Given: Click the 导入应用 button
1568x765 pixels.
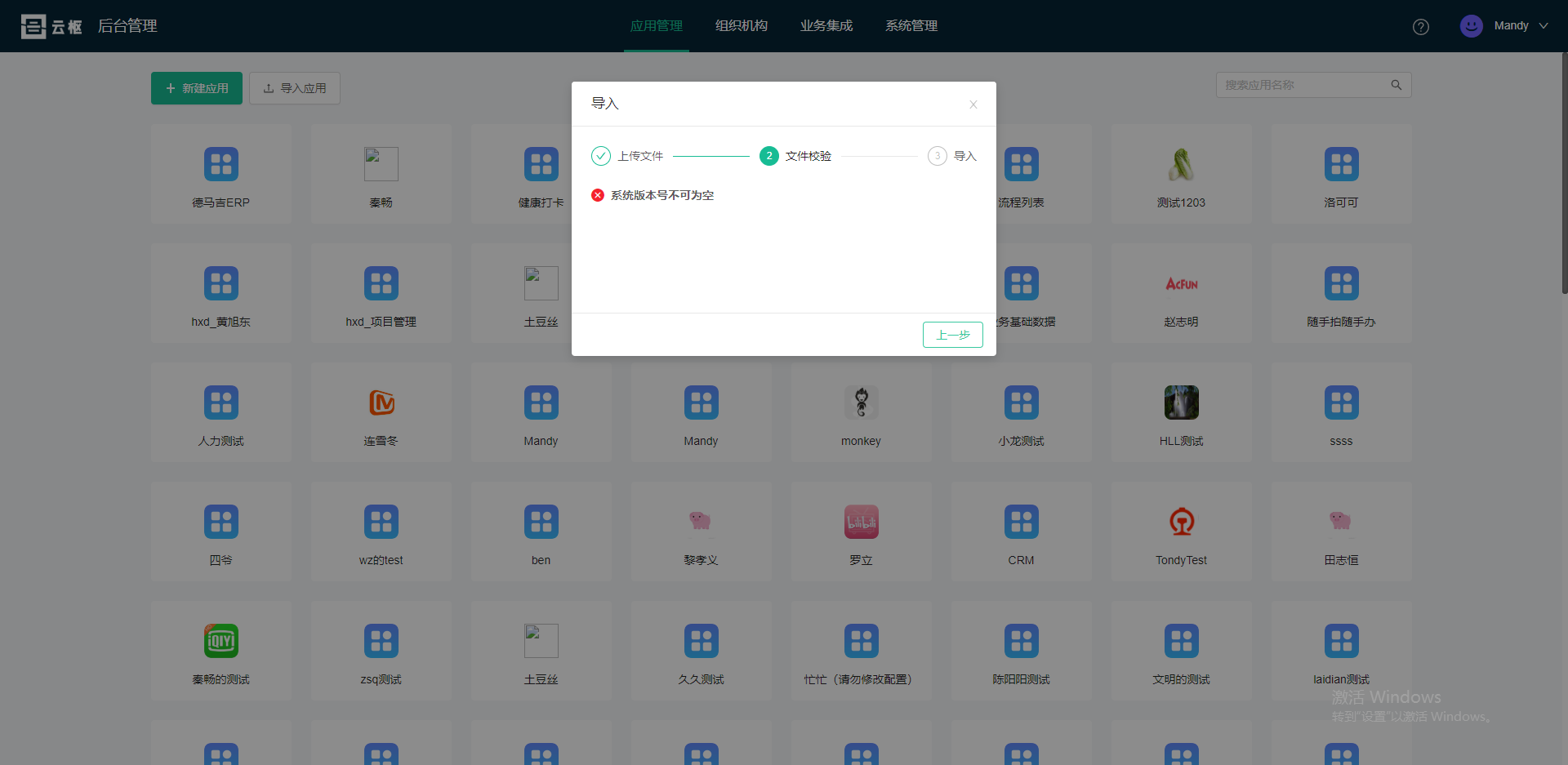Looking at the screenshot, I should coord(295,88).
